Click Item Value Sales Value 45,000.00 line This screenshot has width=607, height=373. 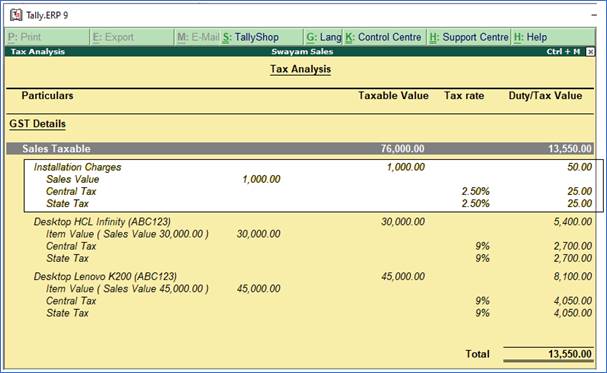[x=127, y=288]
